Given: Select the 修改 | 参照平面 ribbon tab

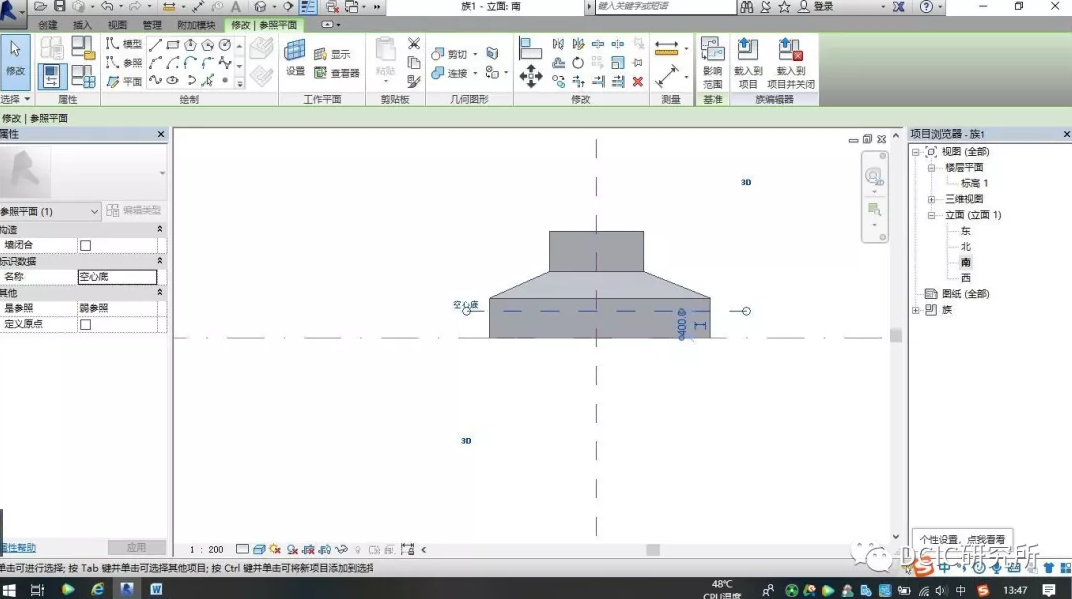Looking at the screenshot, I should 264,25.
